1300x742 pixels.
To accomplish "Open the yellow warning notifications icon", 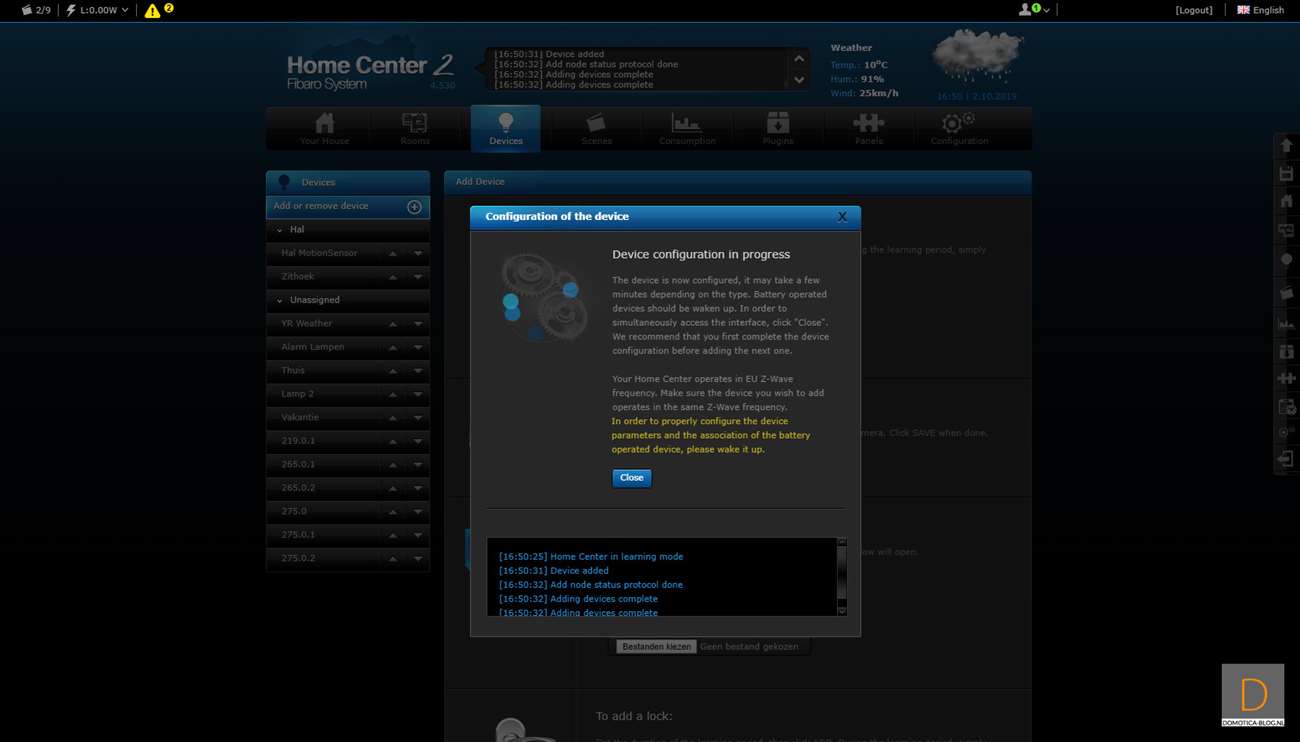I will 152,11.
